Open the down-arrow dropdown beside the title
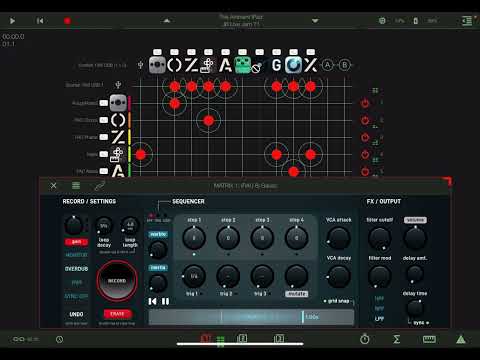480x360 pixels. 315,21
